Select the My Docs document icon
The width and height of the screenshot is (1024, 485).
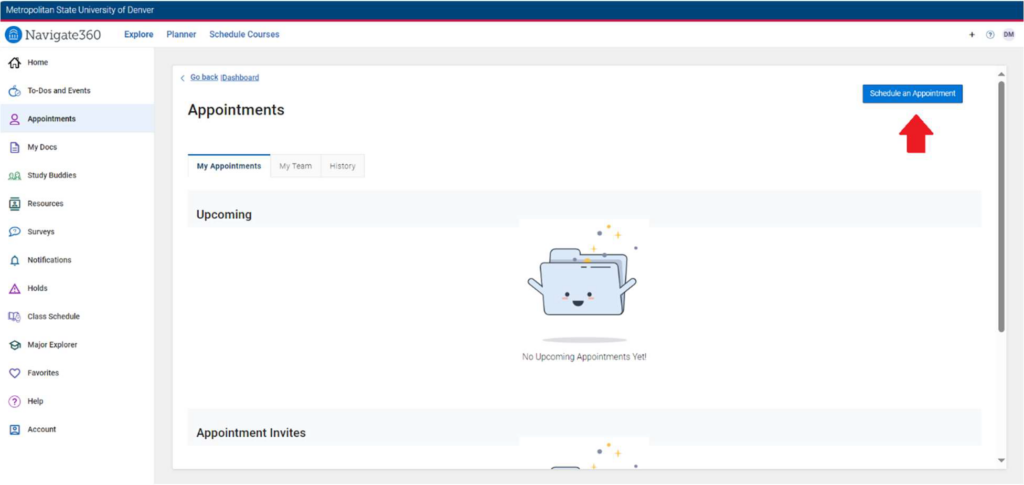(14, 147)
